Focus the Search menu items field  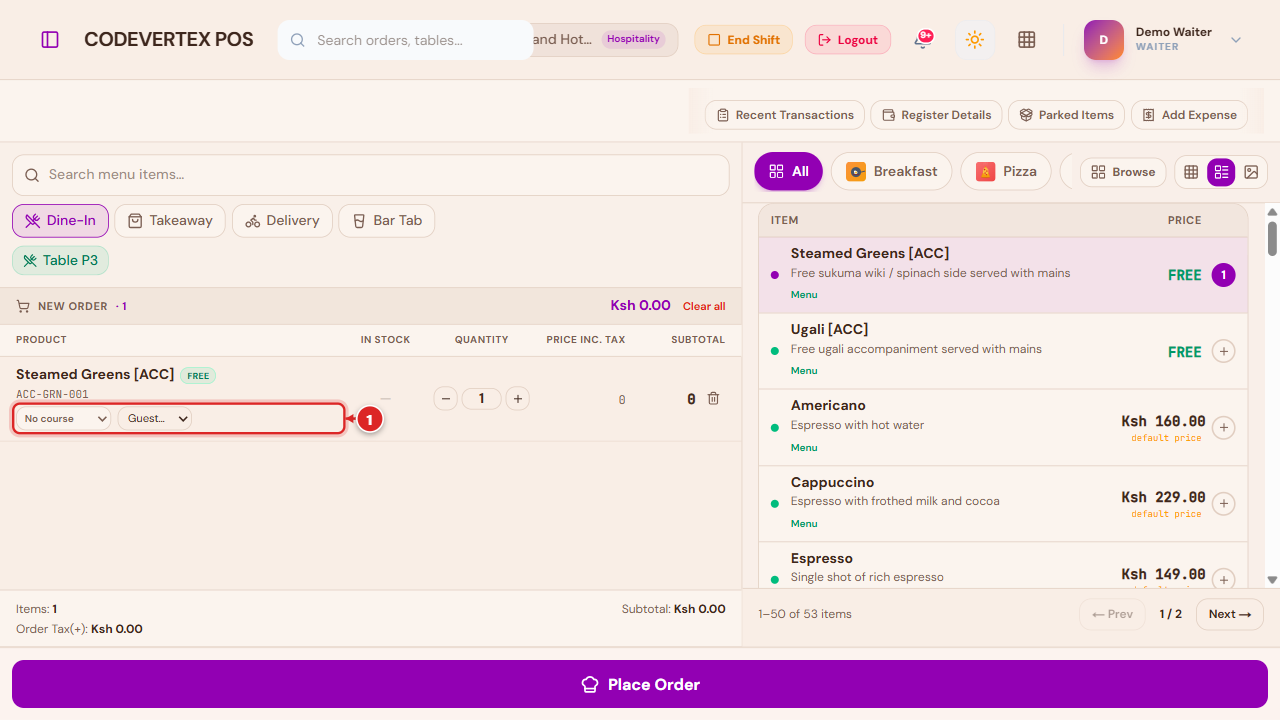click(371, 175)
